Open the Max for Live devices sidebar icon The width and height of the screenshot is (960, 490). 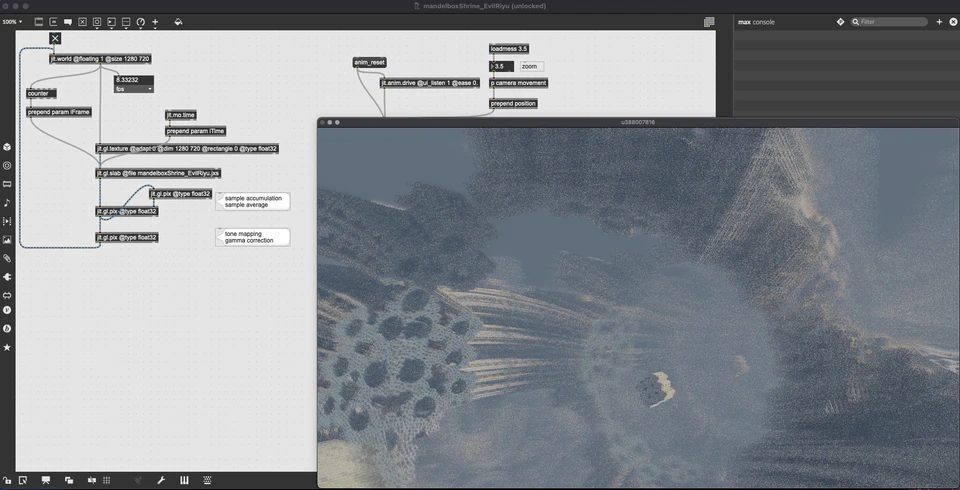point(7,295)
